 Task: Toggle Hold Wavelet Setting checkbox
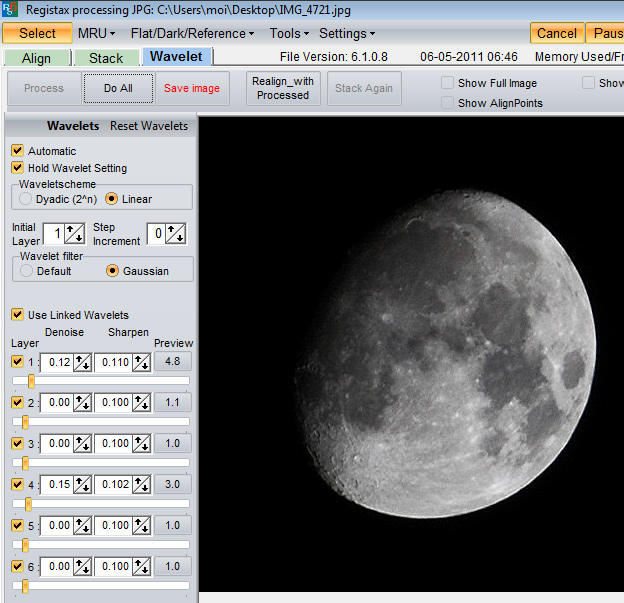coord(17,168)
